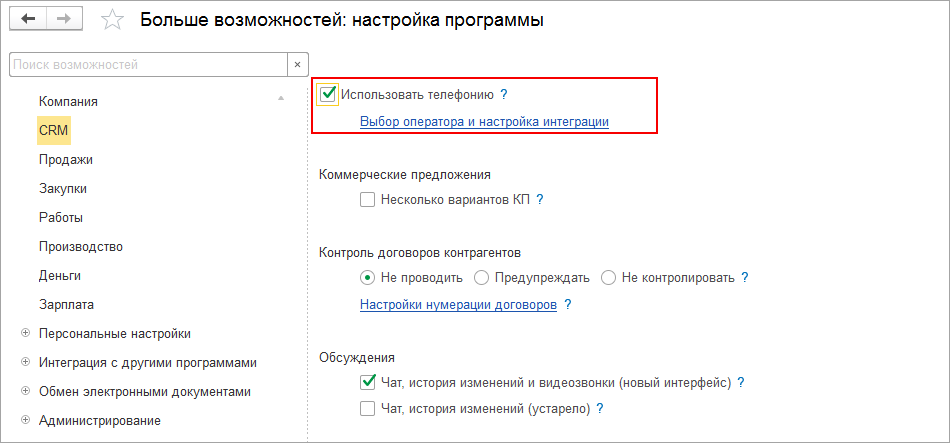
Task: Add page to favorites with star icon
Action: tap(113, 21)
